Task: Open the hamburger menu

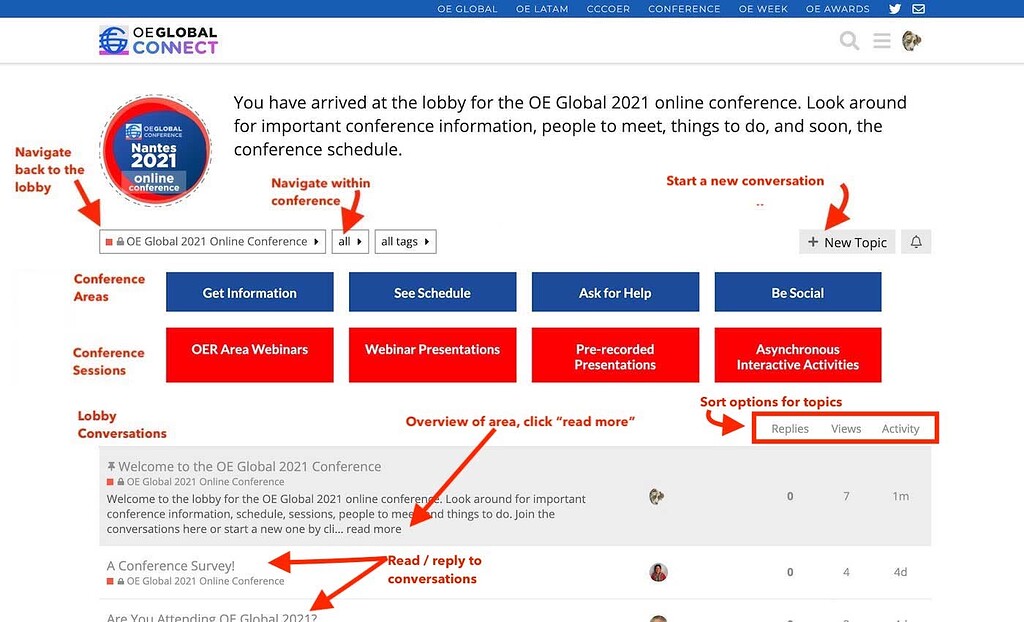Action: [x=880, y=41]
